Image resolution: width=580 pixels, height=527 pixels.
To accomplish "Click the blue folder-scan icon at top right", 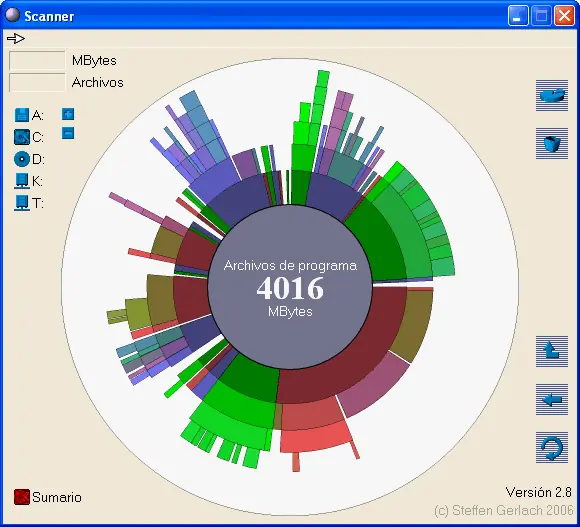I will point(552,95).
